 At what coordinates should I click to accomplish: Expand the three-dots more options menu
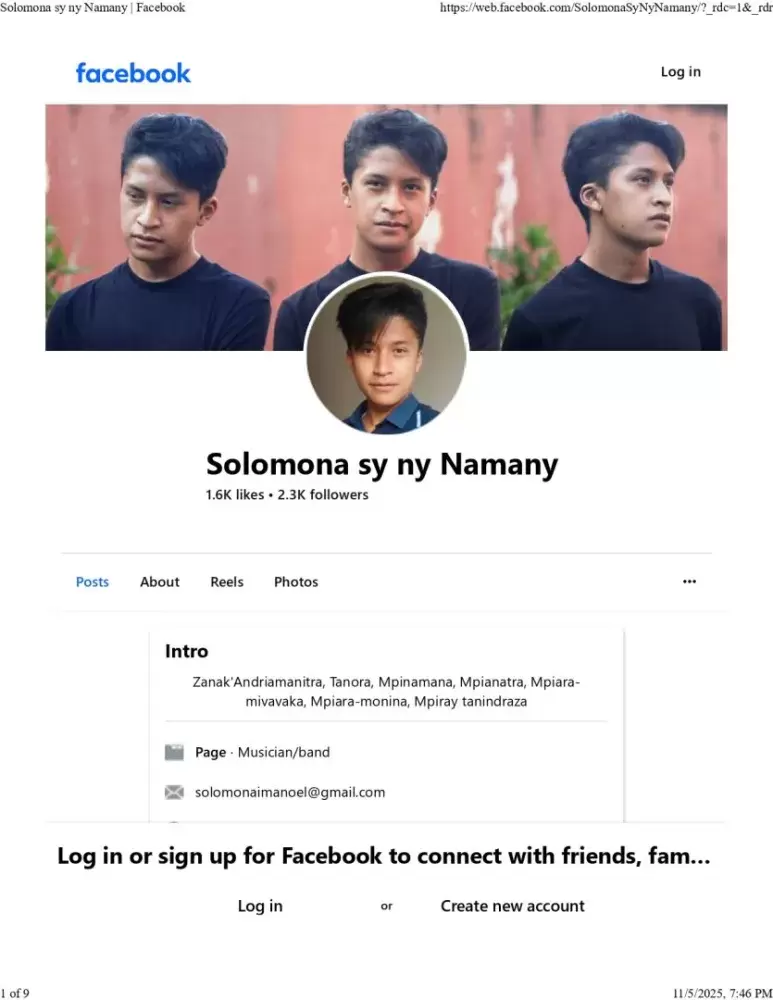(x=689, y=582)
